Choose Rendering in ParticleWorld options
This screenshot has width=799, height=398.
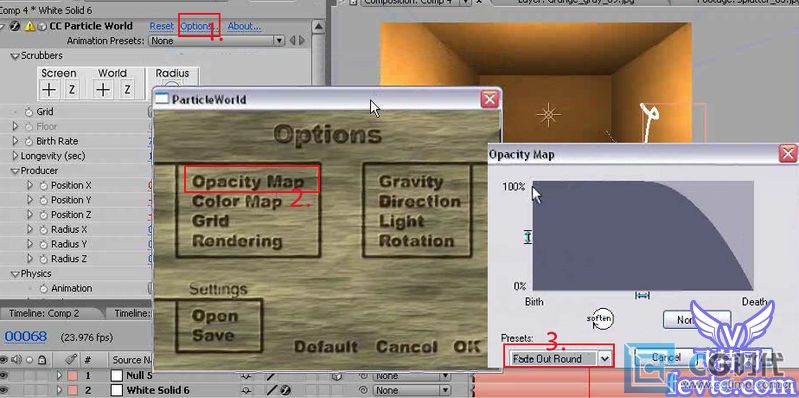pyautogui.click(x=237, y=241)
